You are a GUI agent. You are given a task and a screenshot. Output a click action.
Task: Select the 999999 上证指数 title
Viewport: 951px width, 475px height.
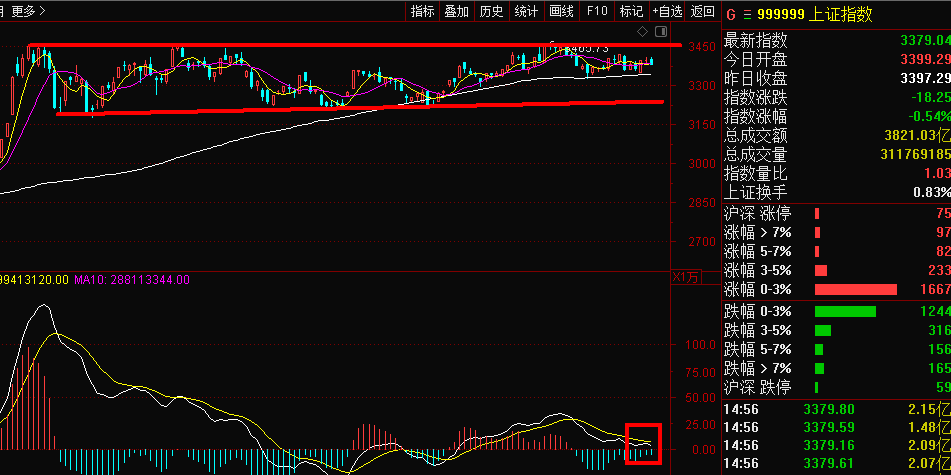click(x=814, y=15)
